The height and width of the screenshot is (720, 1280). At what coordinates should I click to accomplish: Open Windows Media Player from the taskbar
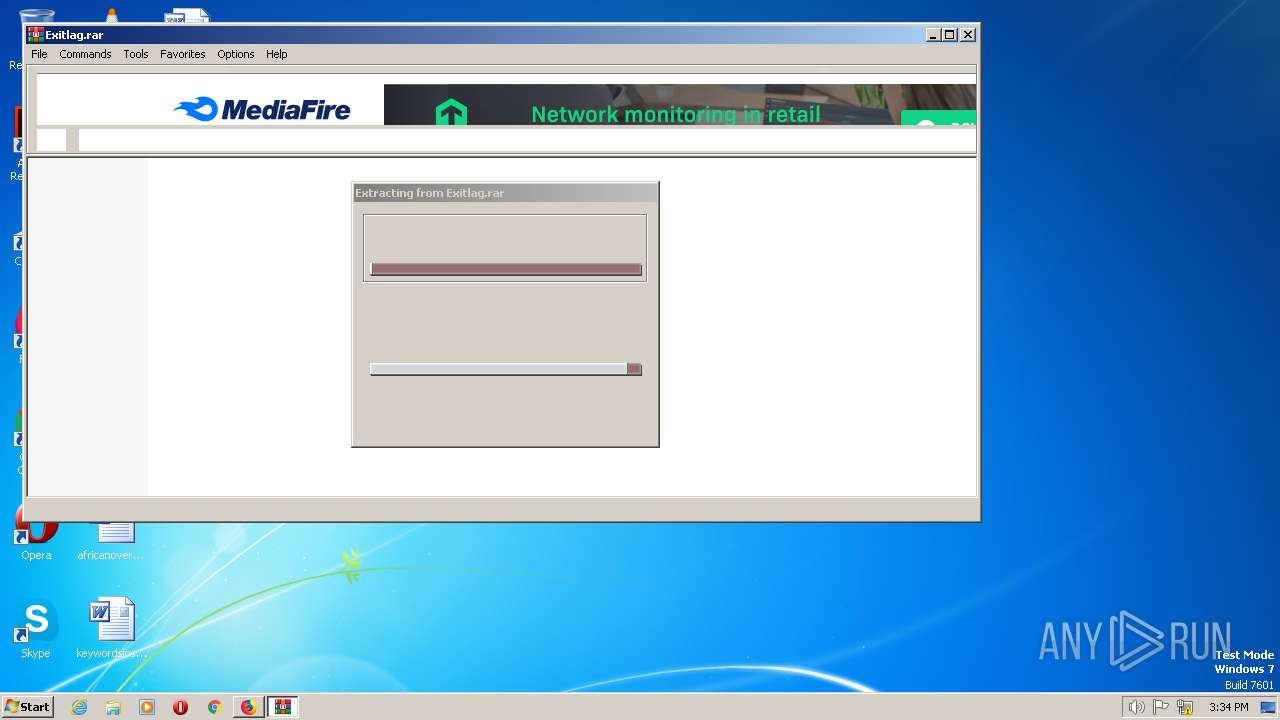[147, 707]
